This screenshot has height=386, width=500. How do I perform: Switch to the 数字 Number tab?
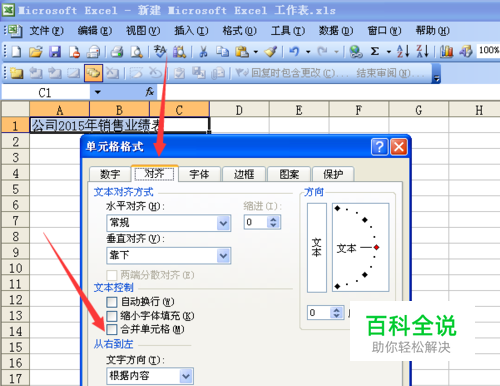point(110,174)
